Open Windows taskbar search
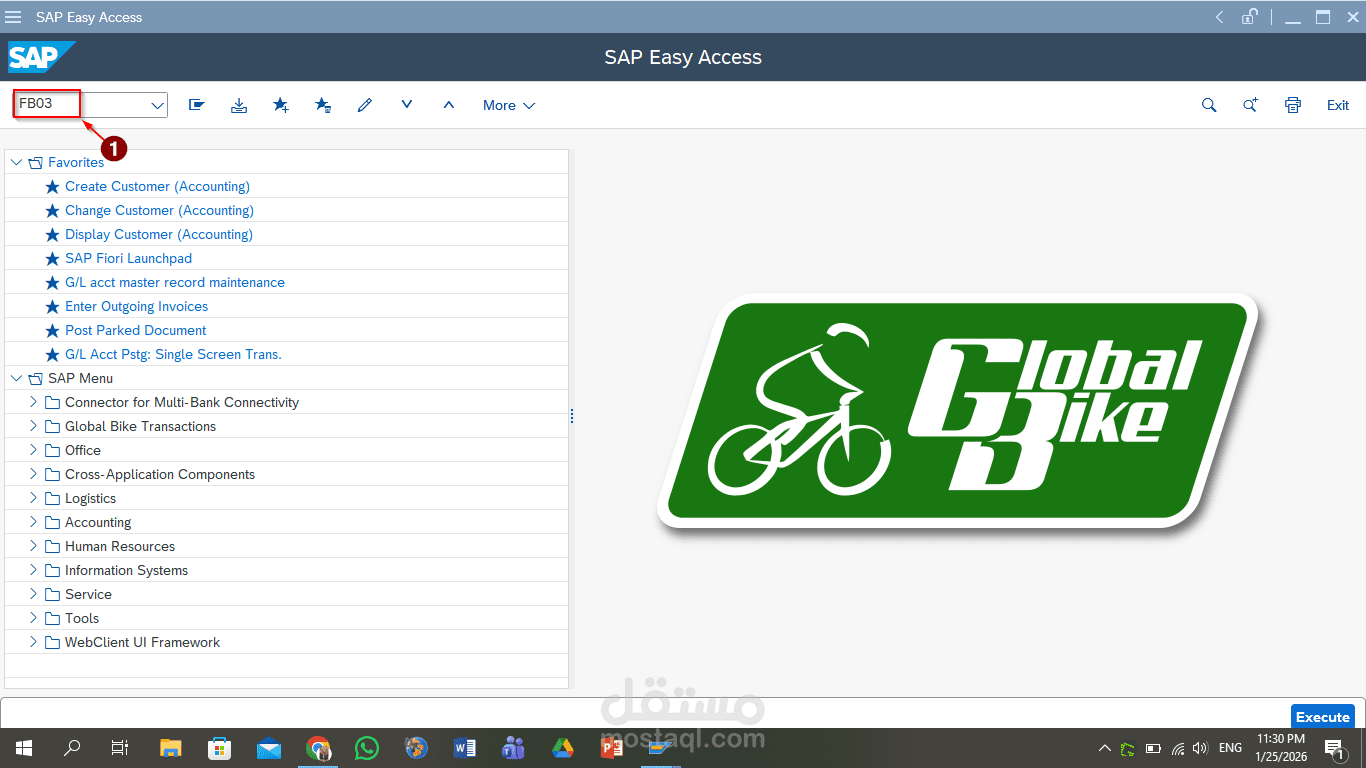The width and height of the screenshot is (1366, 768). pos(72,748)
